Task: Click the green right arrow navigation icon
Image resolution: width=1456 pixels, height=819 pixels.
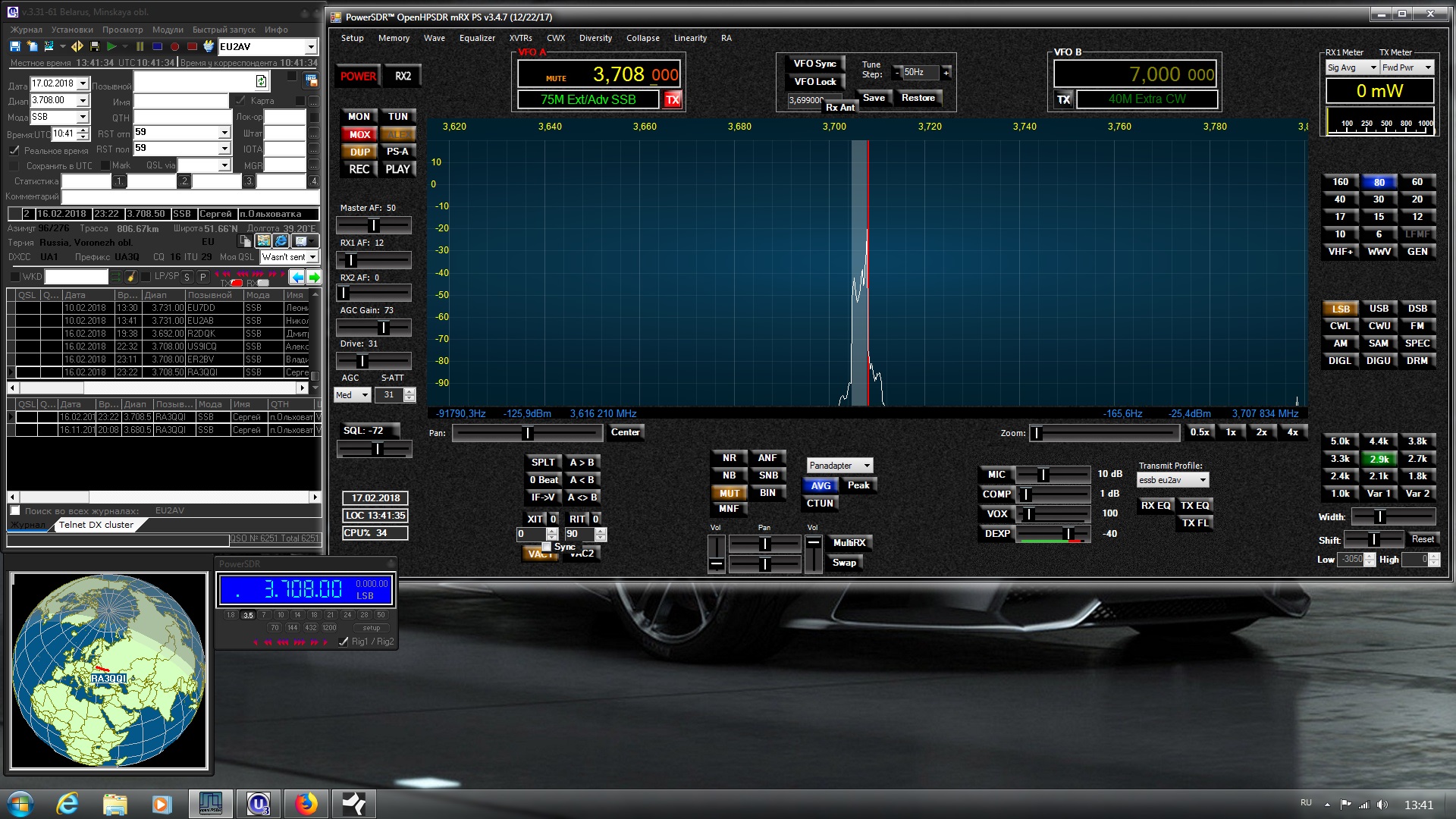Action: [314, 277]
